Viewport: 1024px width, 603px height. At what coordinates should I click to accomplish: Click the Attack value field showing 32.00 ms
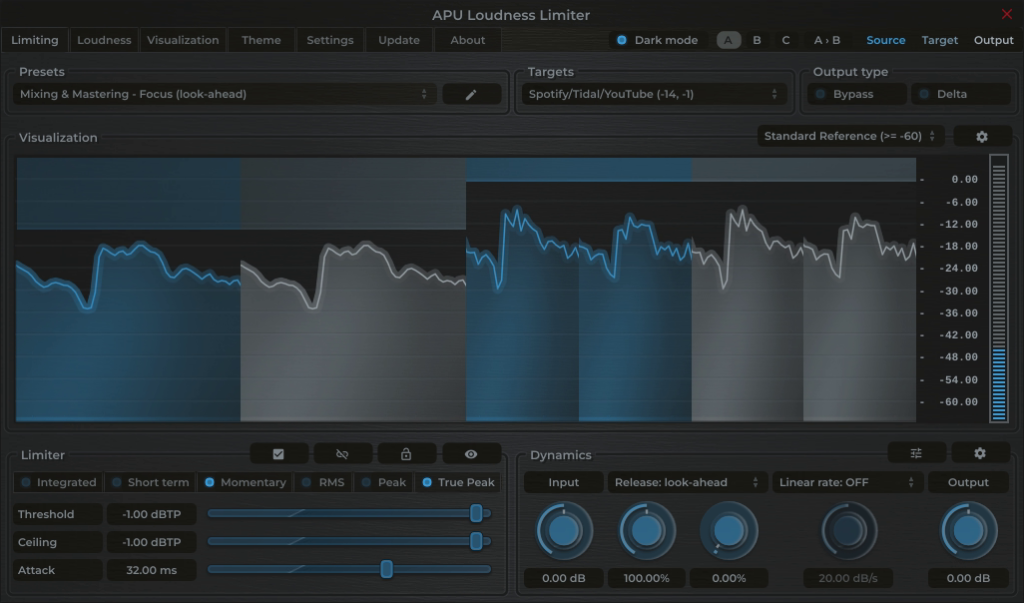pyautogui.click(x=151, y=570)
